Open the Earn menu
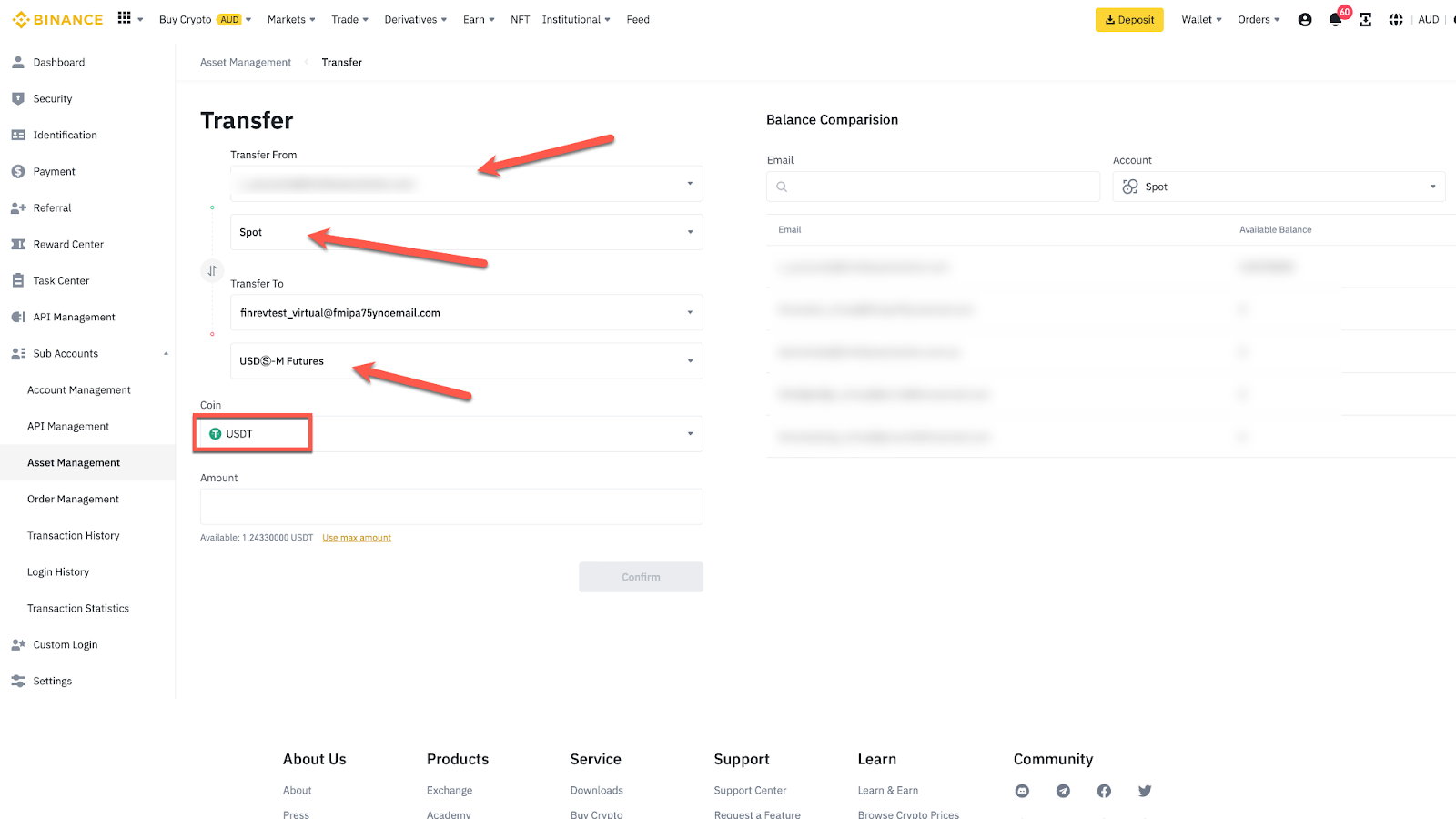The width and height of the screenshot is (1456, 819). point(479,19)
